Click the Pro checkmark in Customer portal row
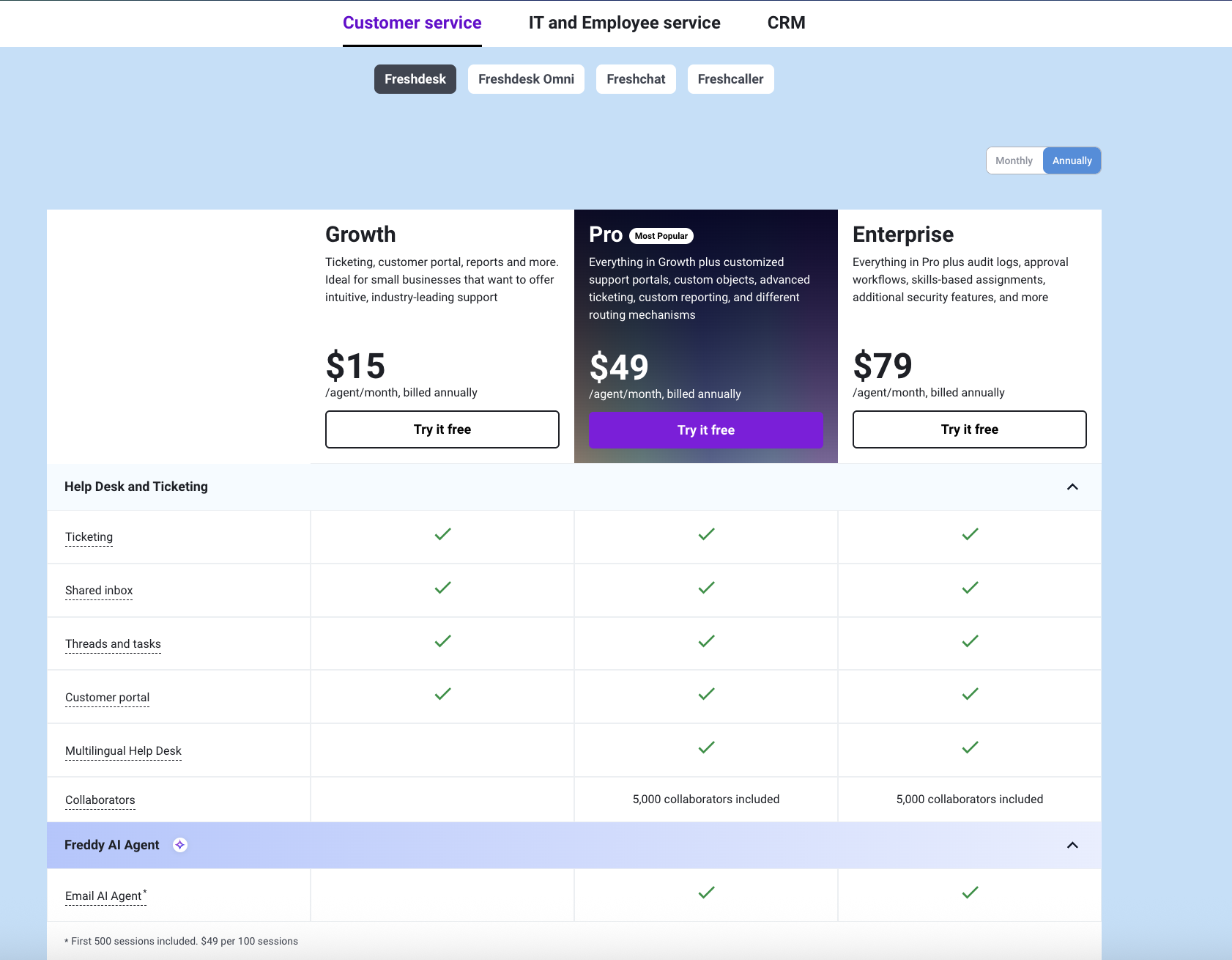The width and height of the screenshot is (1232, 960). point(706,694)
